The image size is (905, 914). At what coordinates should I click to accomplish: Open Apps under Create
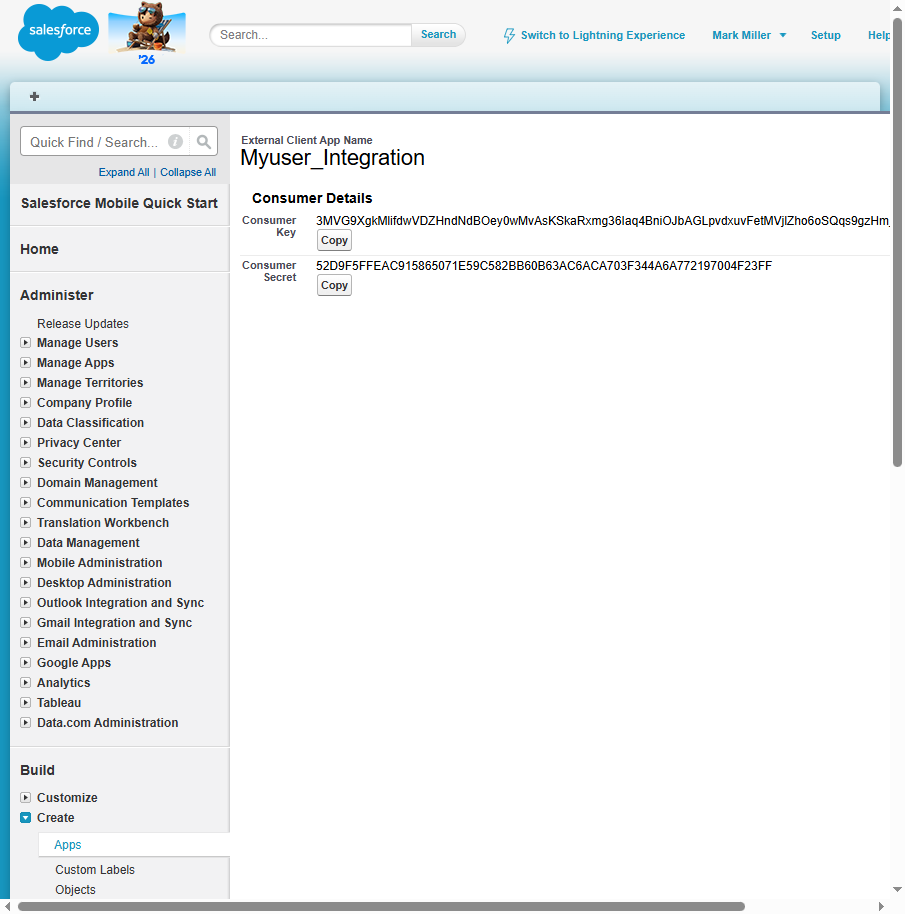[x=68, y=845]
